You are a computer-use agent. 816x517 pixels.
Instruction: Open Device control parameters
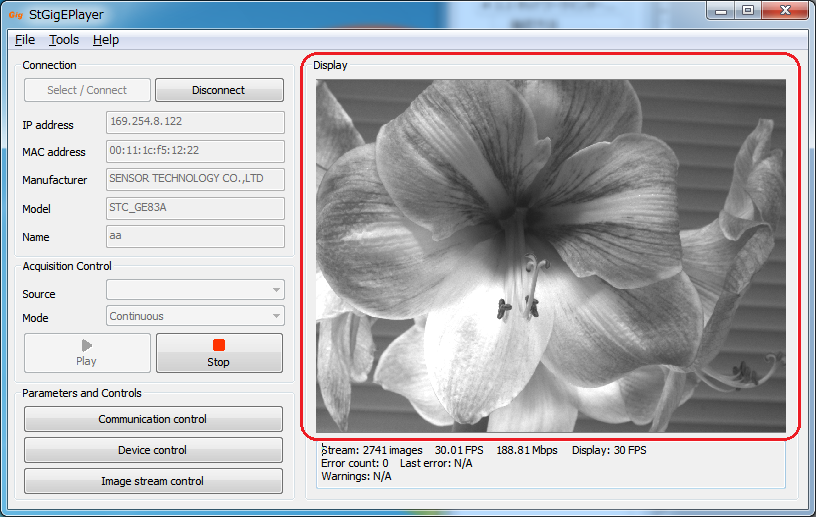(153, 450)
